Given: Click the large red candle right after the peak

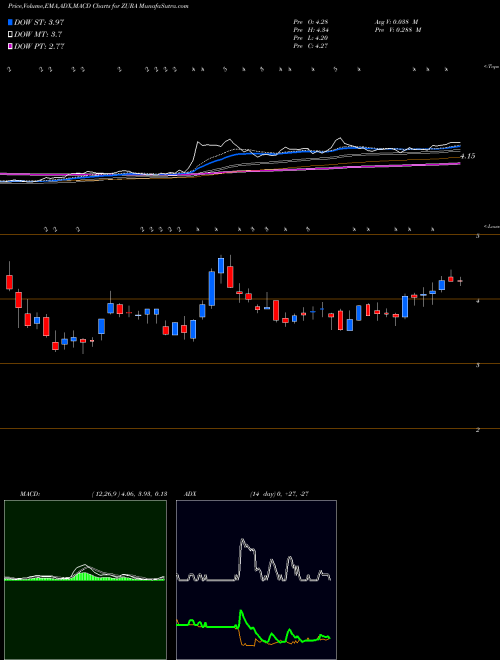Looking at the screenshot, I should 230,277.
